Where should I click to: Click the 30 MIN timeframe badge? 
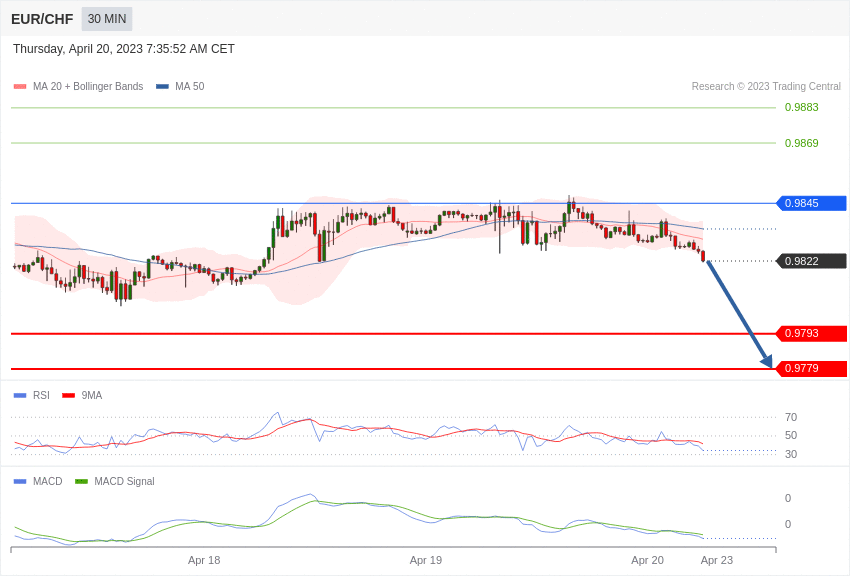point(107,19)
